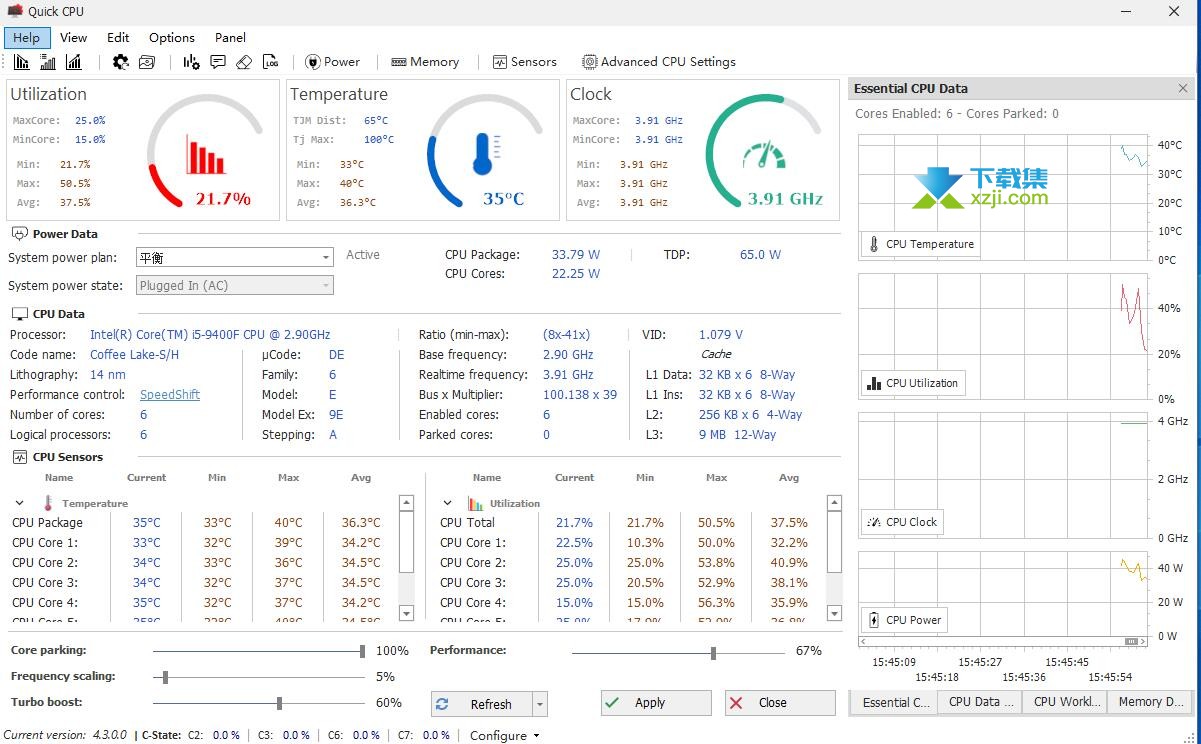This screenshot has width=1201, height=744.
Task: Click the colored bars icon beside Utilization header
Action: pos(476,503)
